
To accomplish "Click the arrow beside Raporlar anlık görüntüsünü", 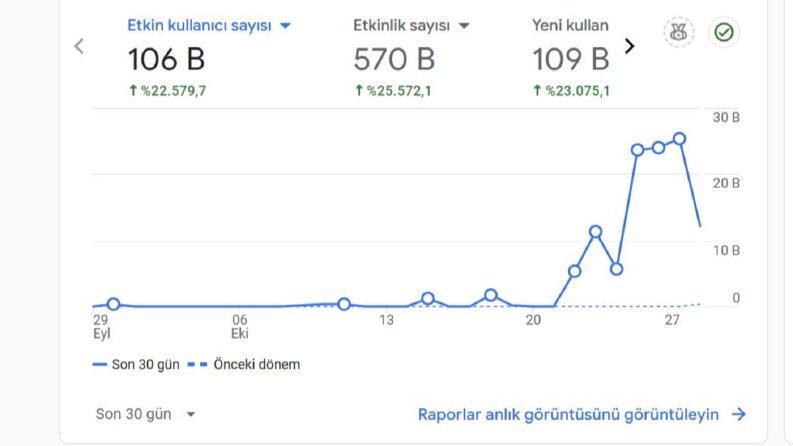I will pos(739,414).
